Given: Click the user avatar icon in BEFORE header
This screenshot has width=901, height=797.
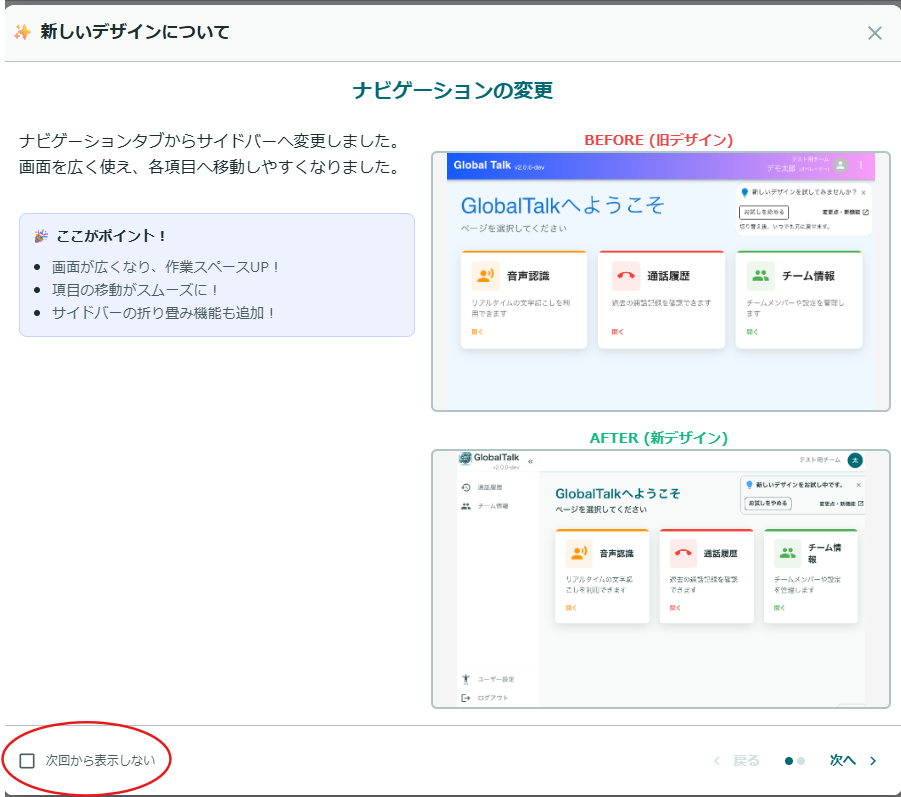Looking at the screenshot, I should click(841, 165).
